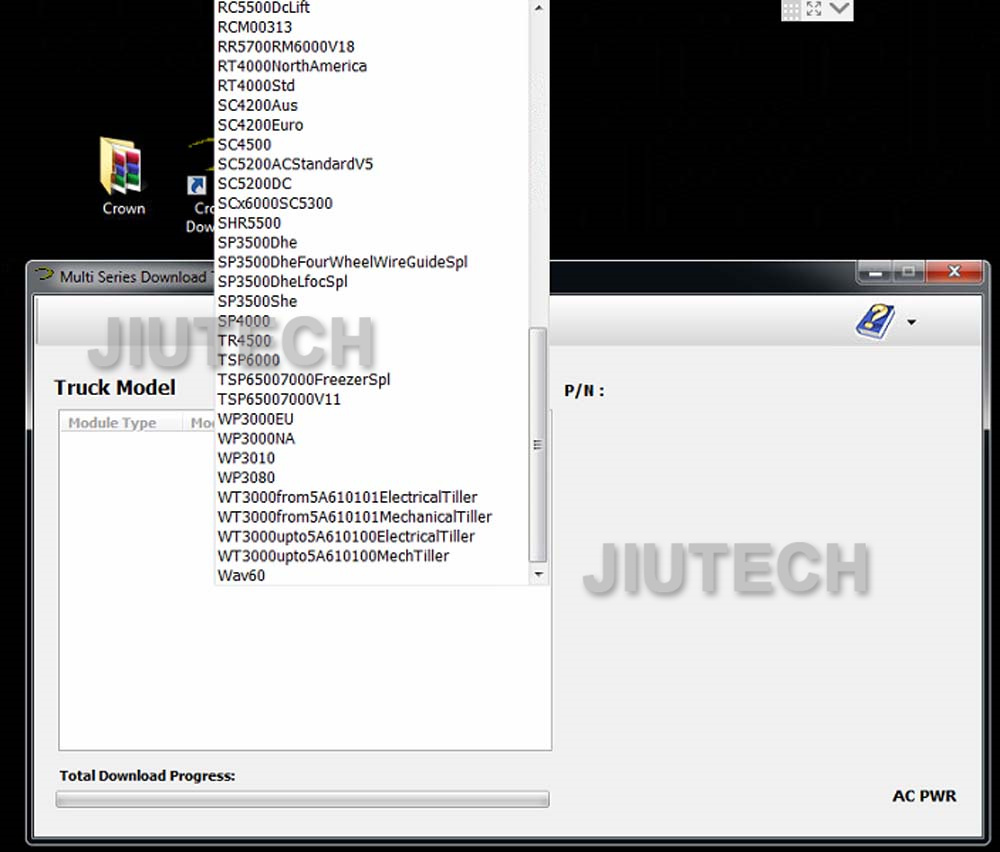Click the grid view icon at top
The image size is (1000, 852).
pos(790,9)
